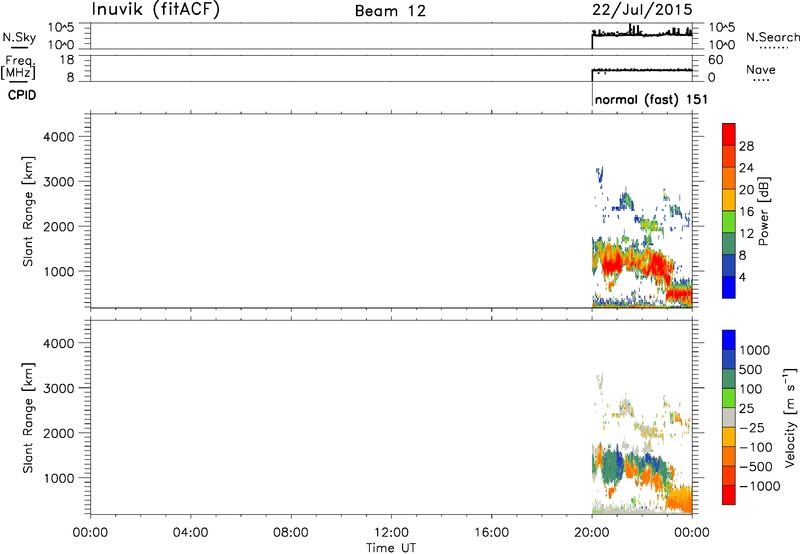This screenshot has height=554, width=800.
Task: Click the '28' tick on the power colorbar
Action: tap(746, 146)
